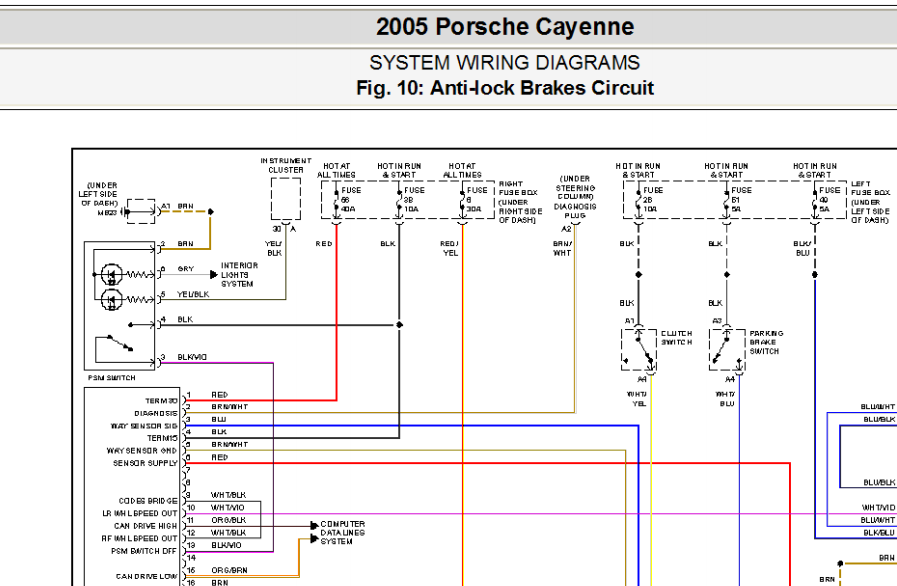Click the "LR WHL SPEED OUT" pin label
897x586 pixels.
tap(140, 513)
